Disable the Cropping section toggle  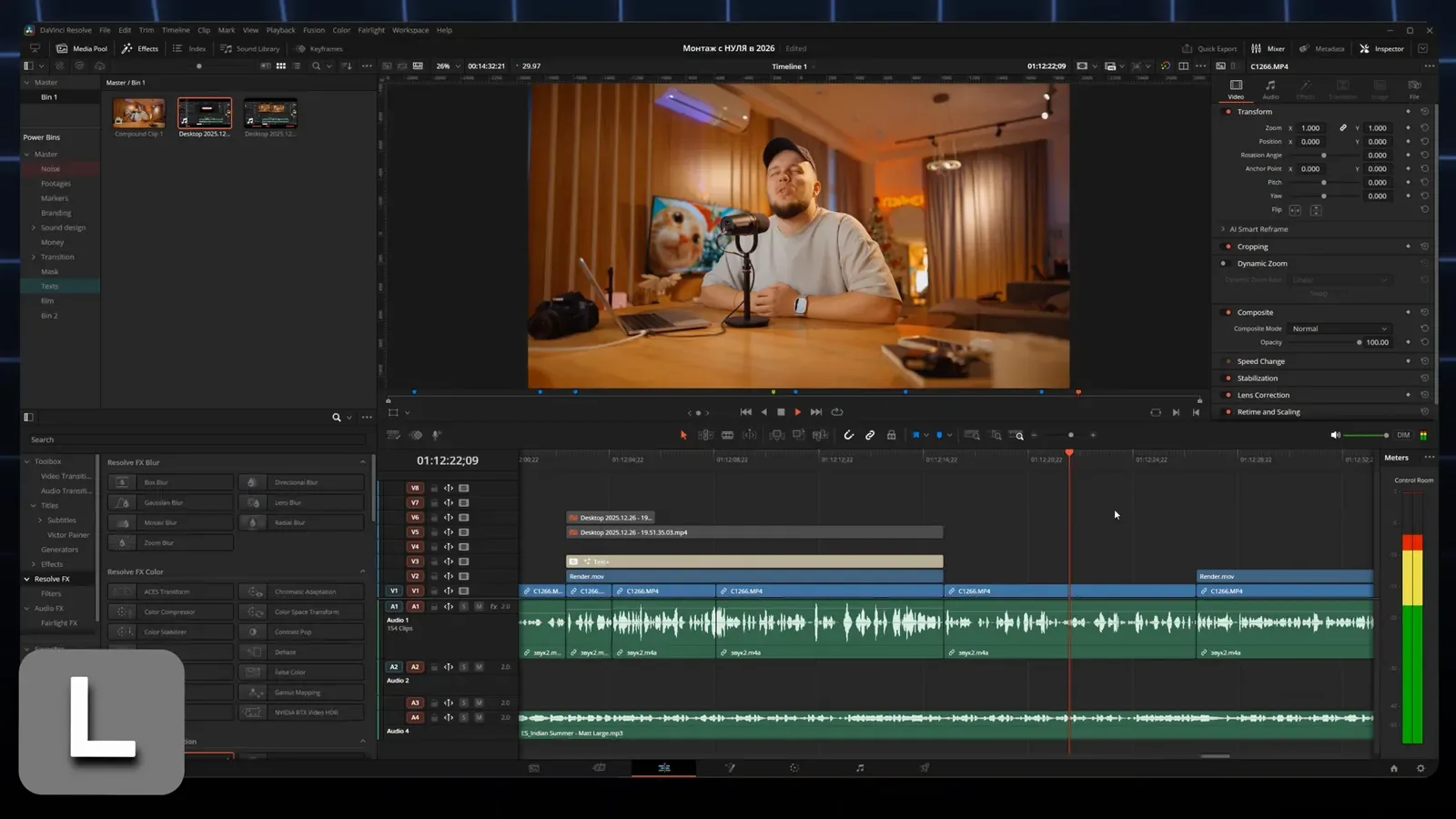click(x=1228, y=247)
